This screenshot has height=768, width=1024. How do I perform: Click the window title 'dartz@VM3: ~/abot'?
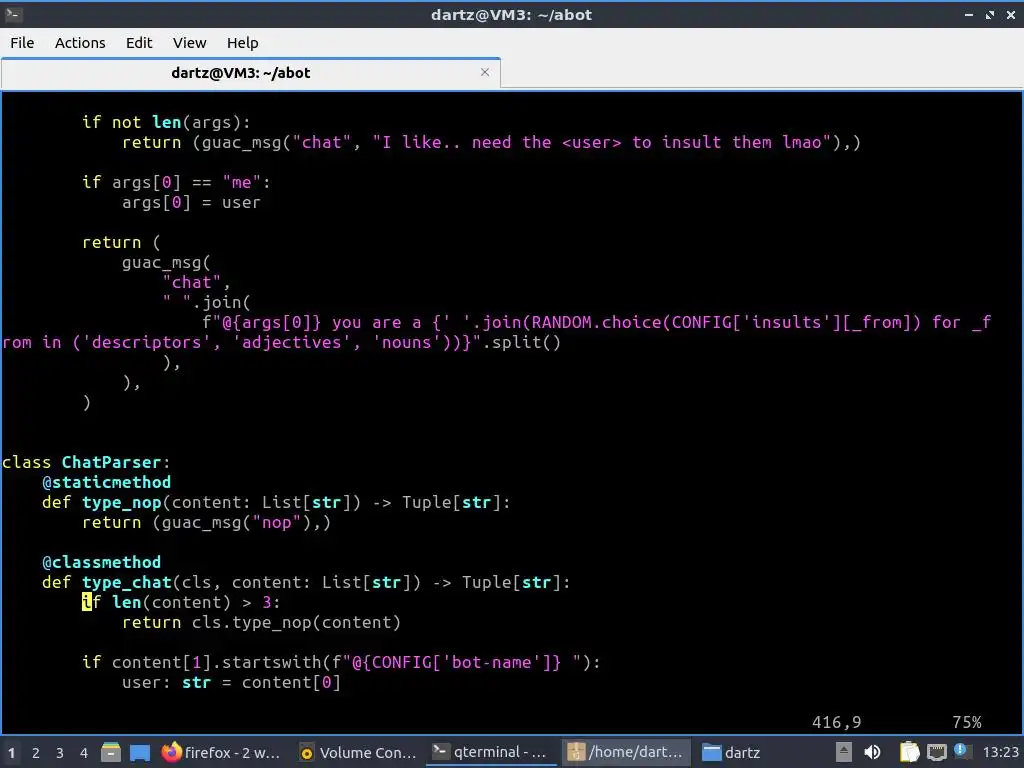click(x=511, y=14)
